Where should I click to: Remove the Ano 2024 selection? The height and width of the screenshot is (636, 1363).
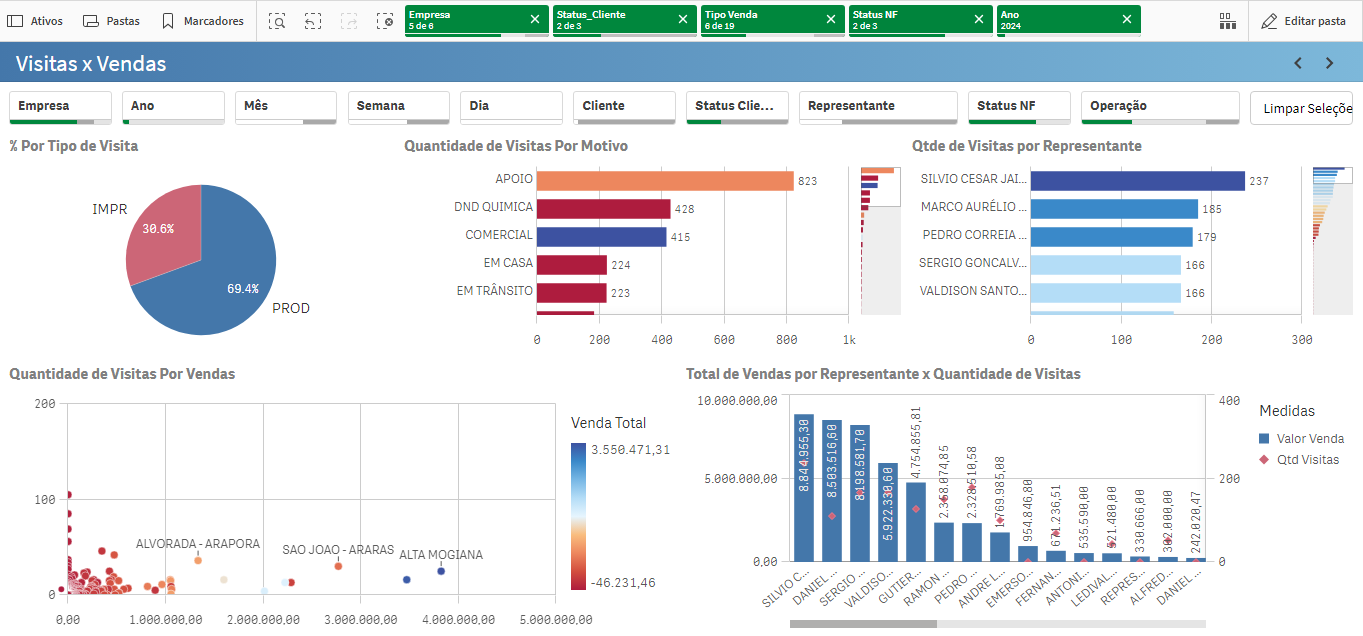tap(1127, 19)
